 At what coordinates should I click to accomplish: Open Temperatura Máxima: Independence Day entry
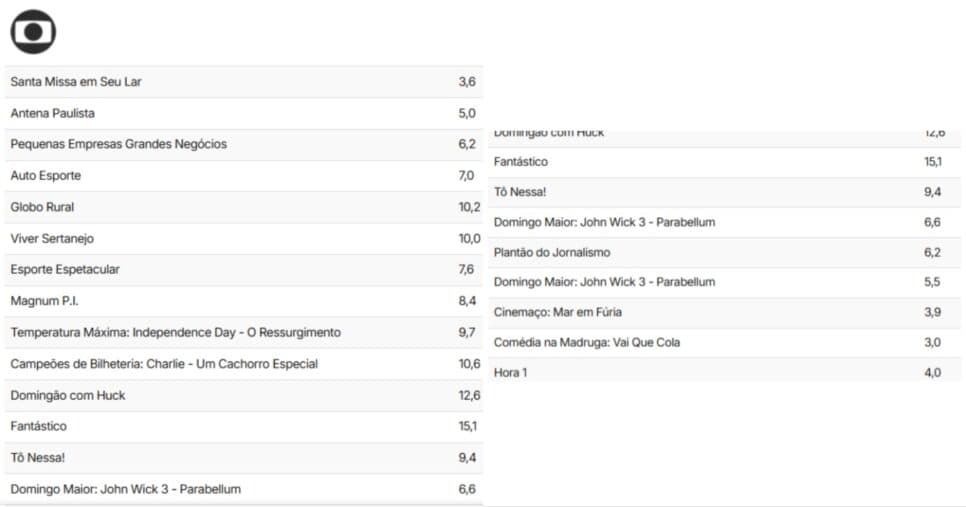tap(244, 333)
